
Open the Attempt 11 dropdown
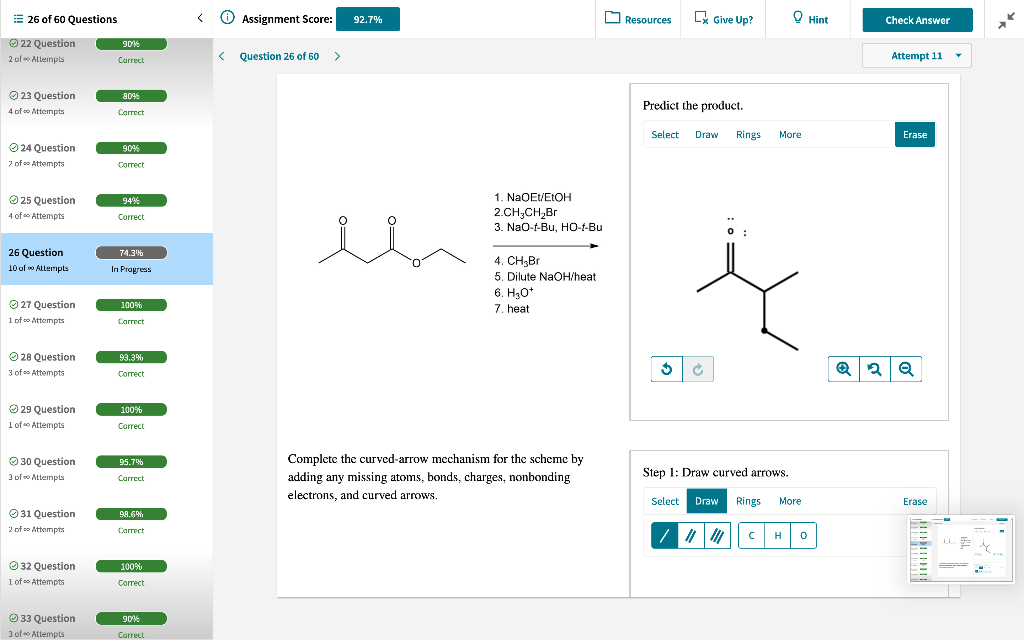pos(916,55)
